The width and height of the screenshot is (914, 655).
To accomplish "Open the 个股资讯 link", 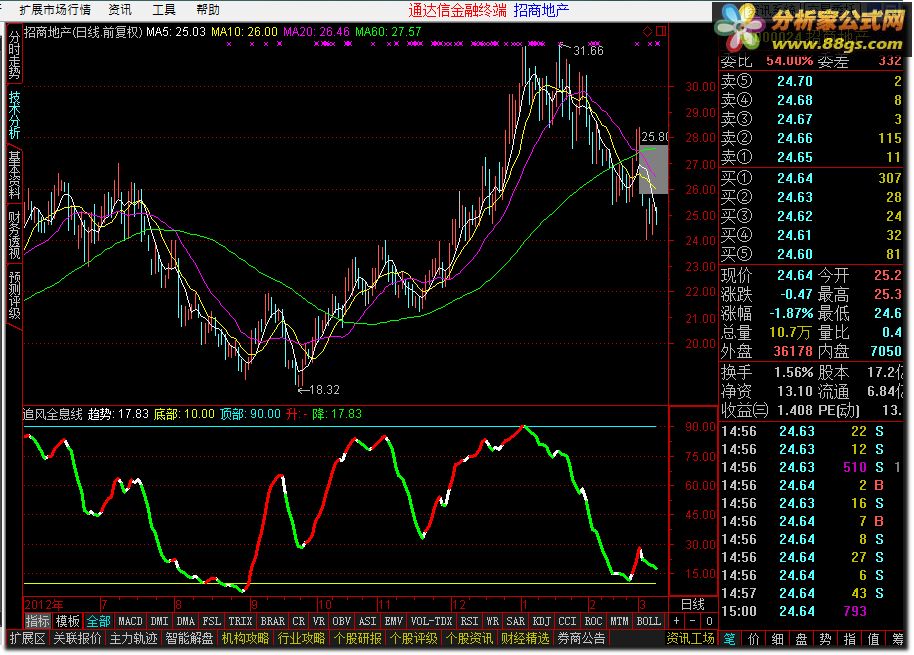I will pyautogui.click(x=469, y=639).
